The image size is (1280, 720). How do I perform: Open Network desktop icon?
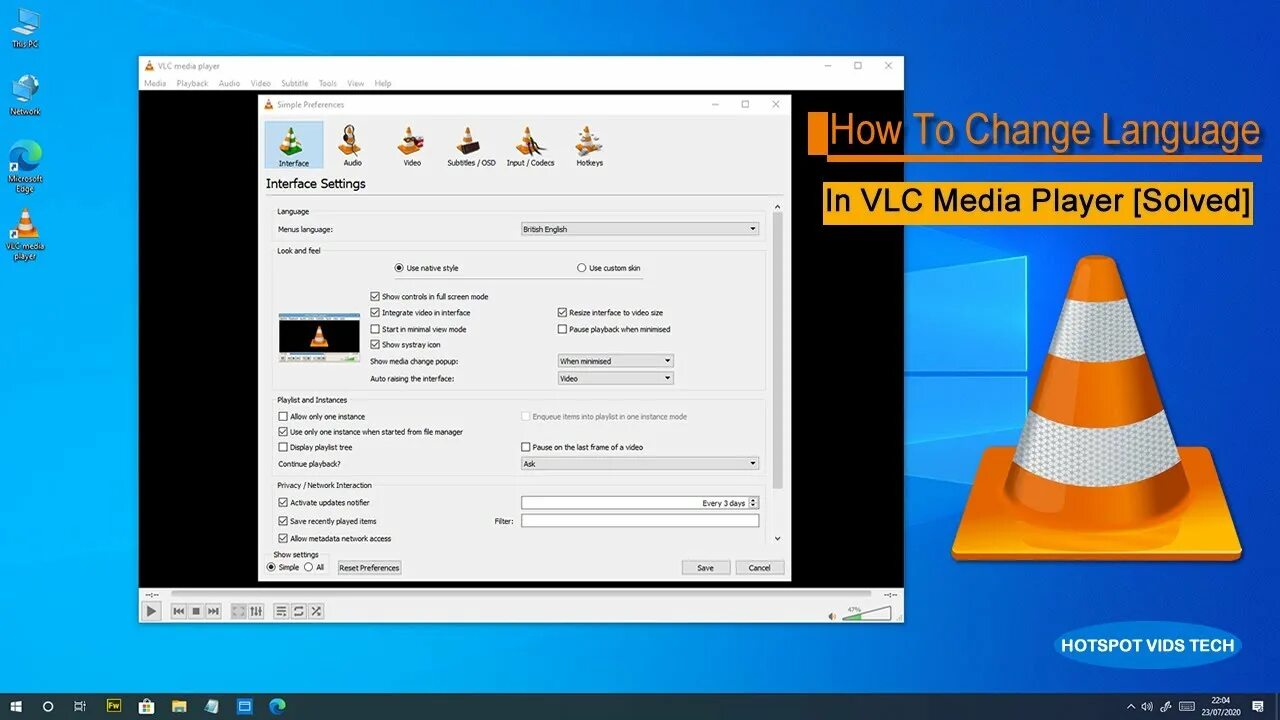[x=25, y=94]
